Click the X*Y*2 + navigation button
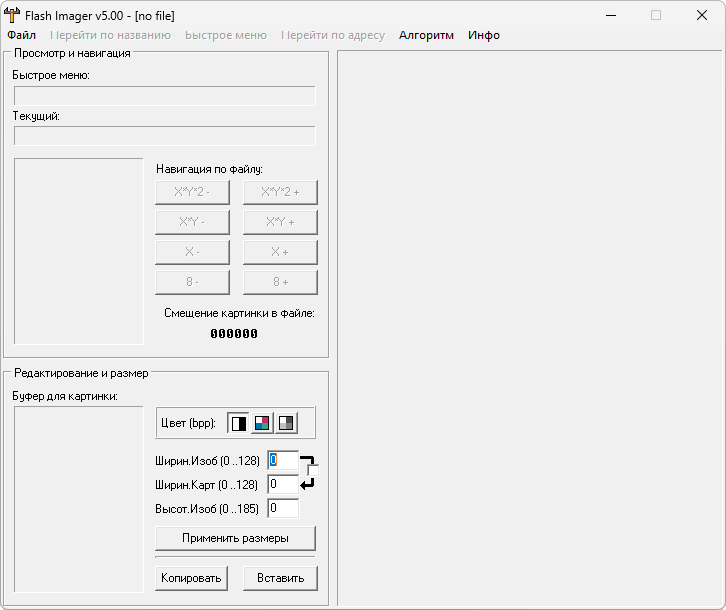The height and width of the screenshot is (610, 726). [280, 192]
